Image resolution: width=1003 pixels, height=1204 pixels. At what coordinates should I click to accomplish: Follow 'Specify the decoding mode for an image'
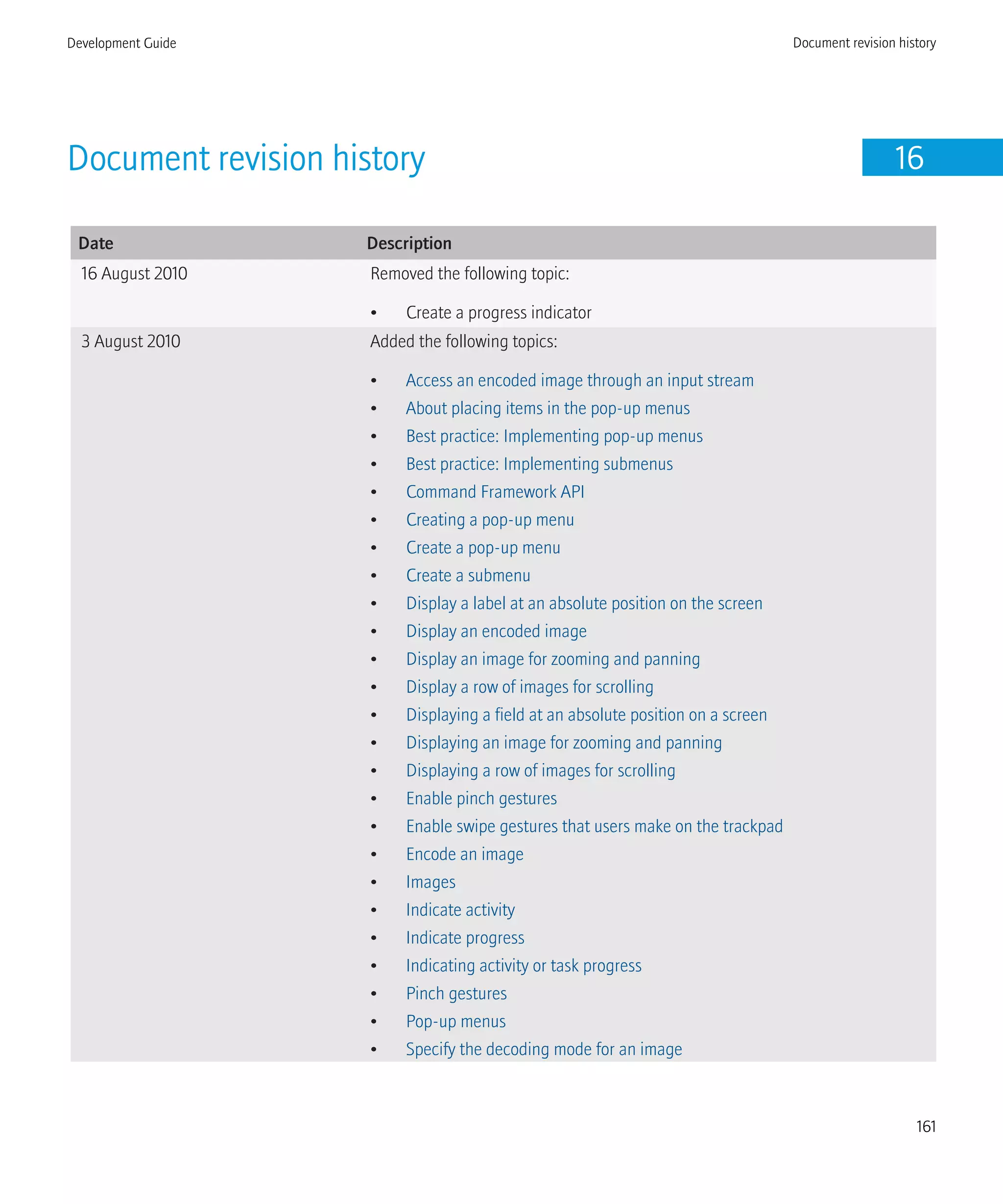click(544, 1049)
